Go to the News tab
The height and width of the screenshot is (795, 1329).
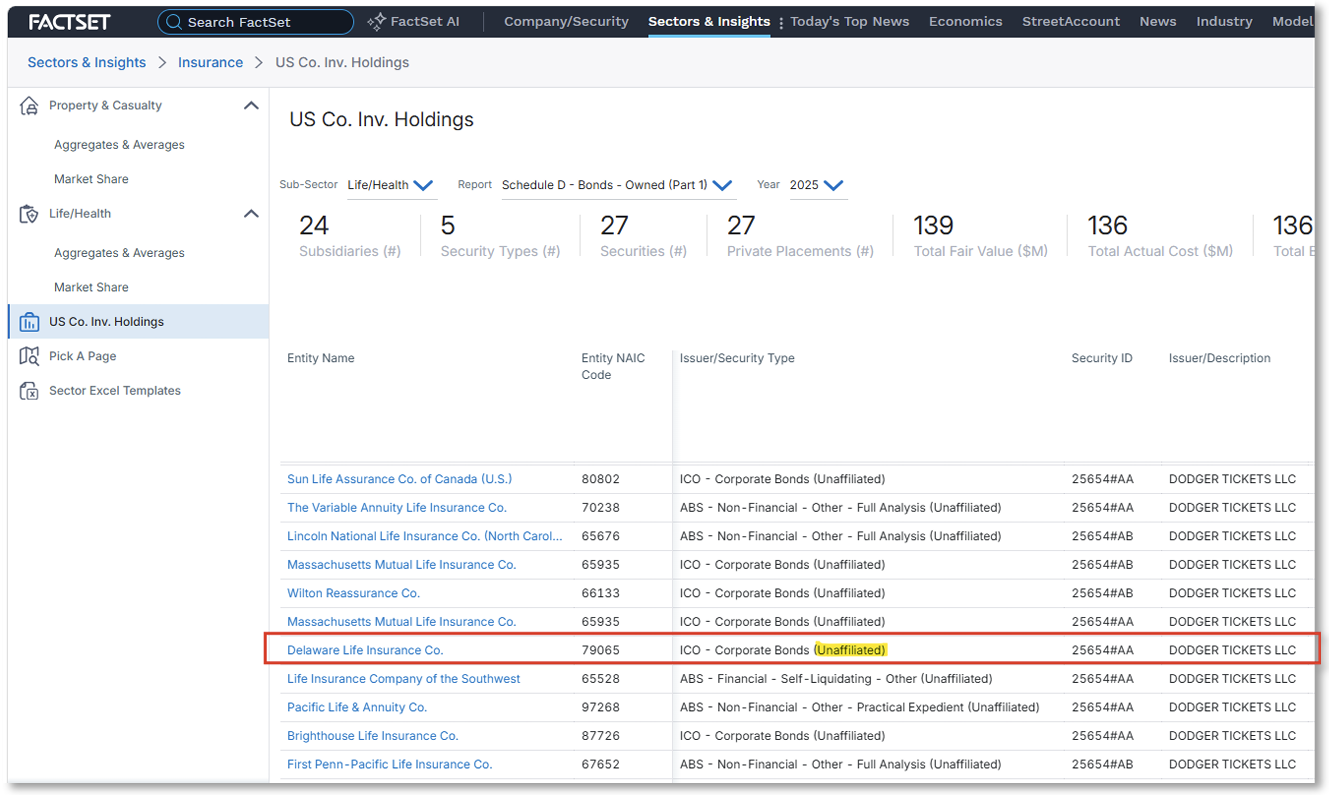click(1158, 21)
